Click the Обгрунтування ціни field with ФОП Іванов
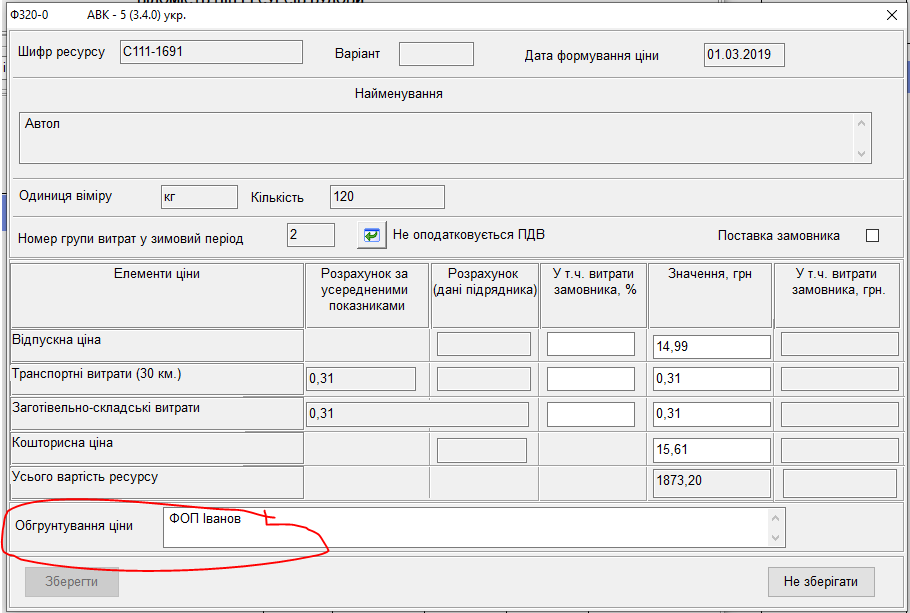 point(474,528)
